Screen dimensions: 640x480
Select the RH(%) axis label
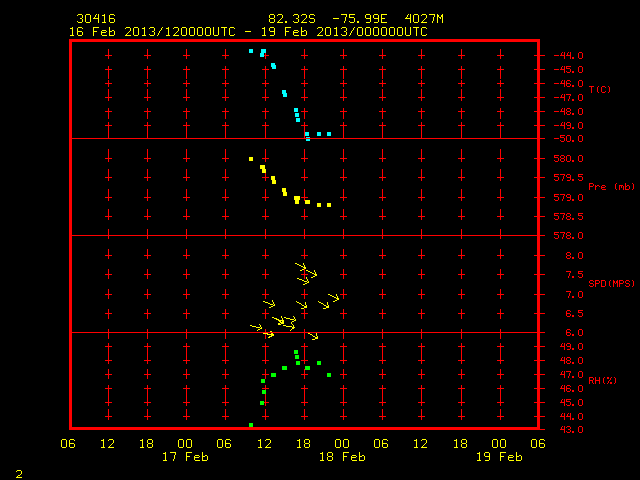click(602, 380)
